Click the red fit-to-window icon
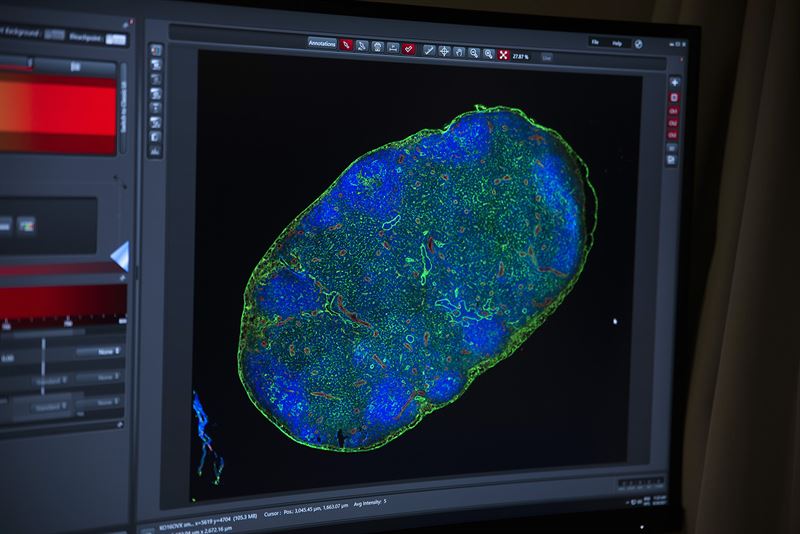 [505, 54]
